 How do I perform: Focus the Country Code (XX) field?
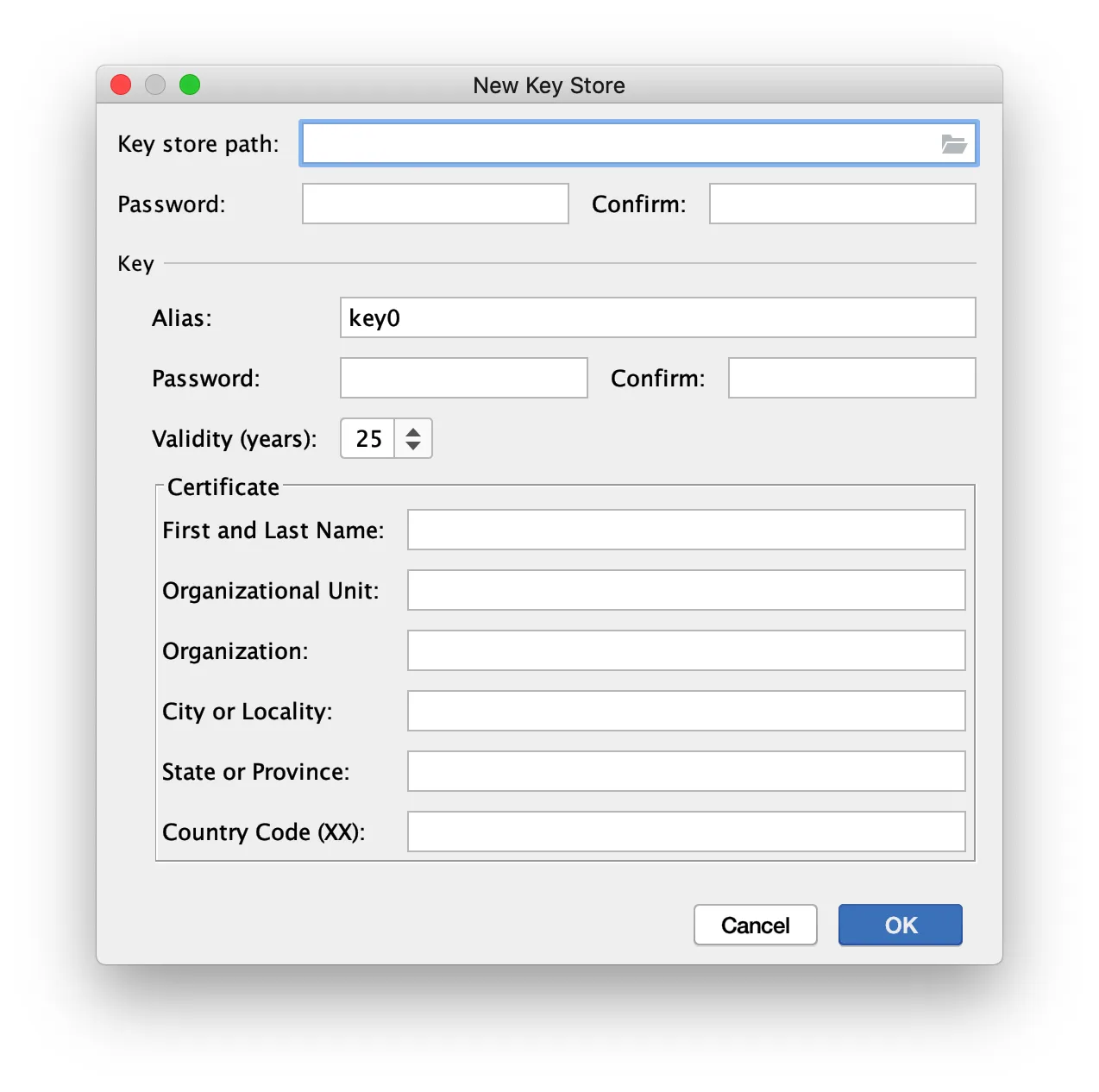click(687, 832)
